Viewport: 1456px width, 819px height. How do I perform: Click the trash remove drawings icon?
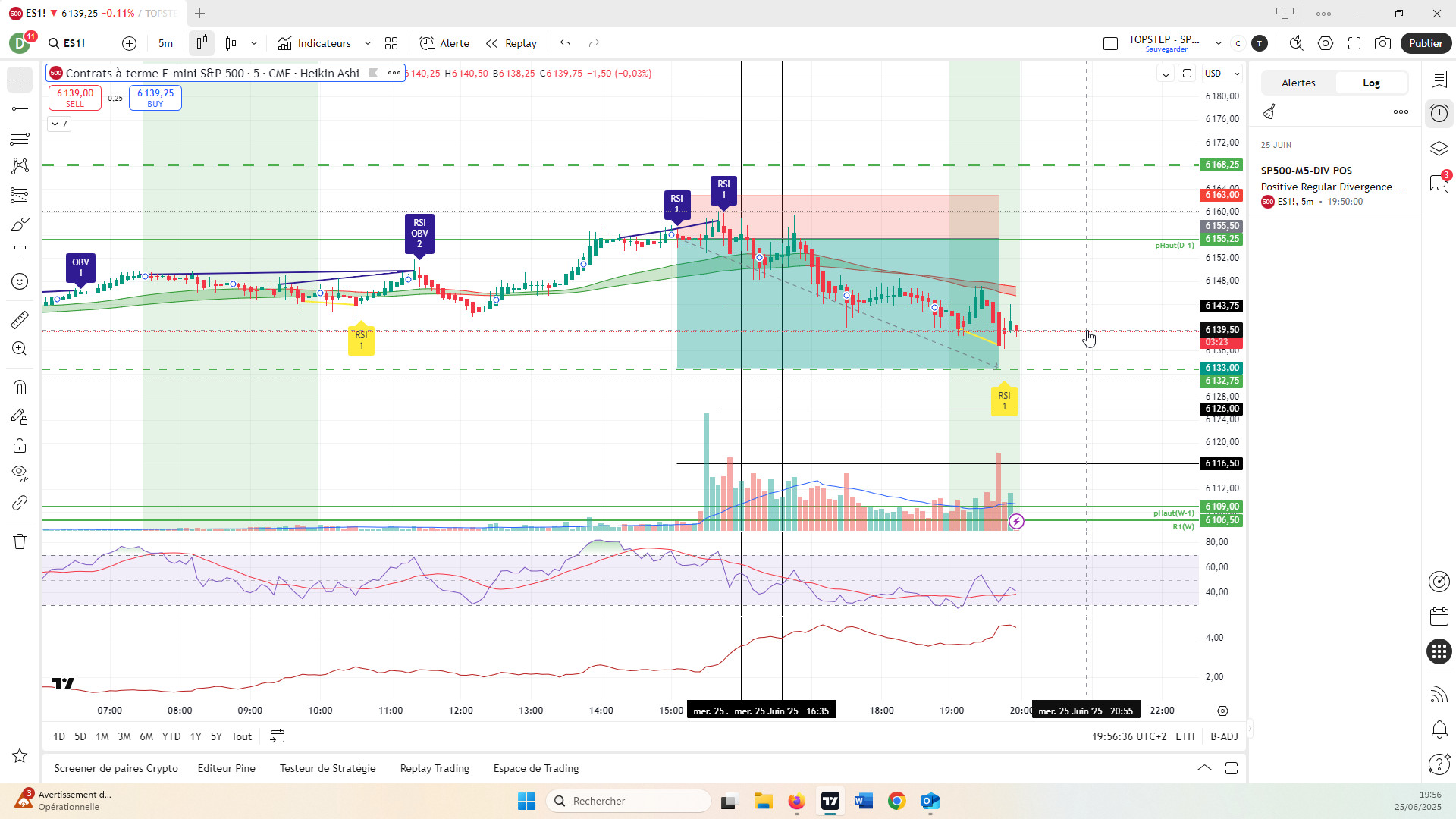(x=20, y=541)
